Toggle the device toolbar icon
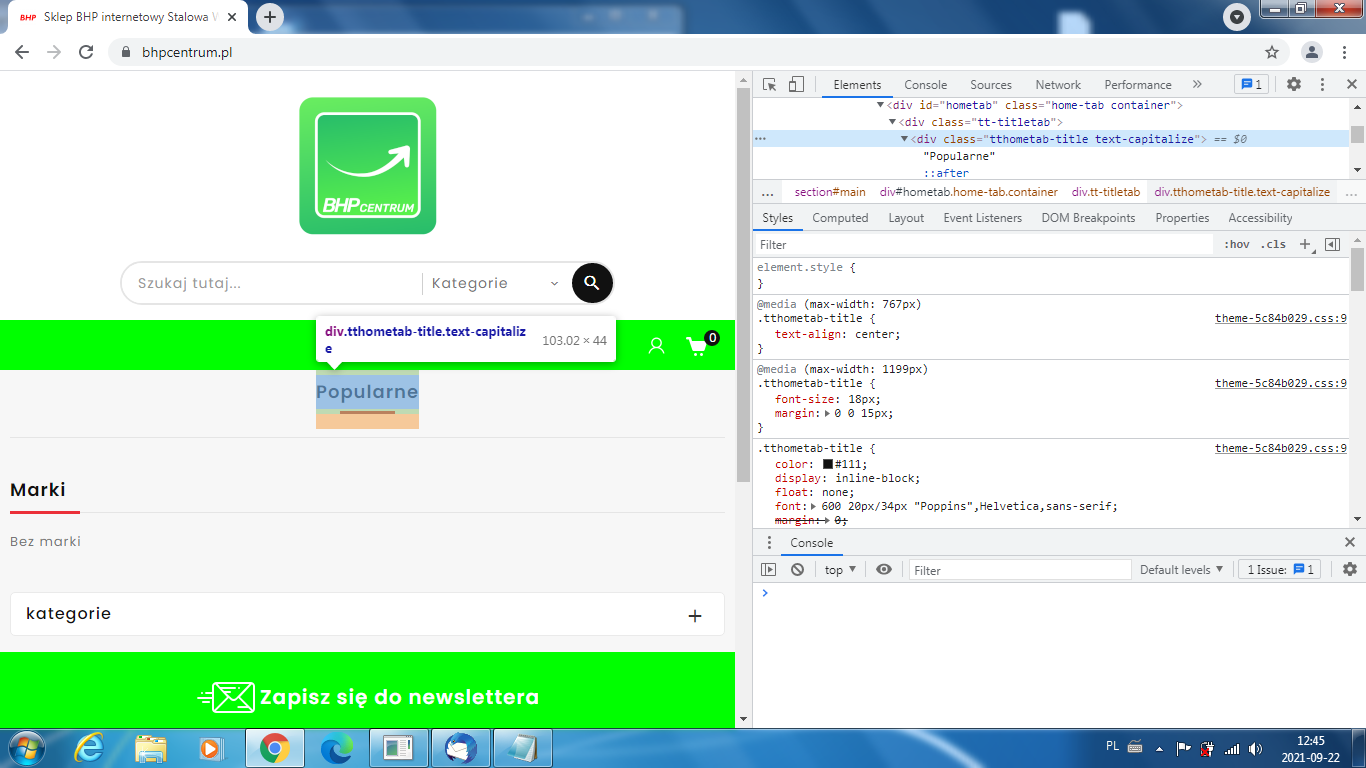Image resolution: width=1366 pixels, height=768 pixels. [x=796, y=85]
